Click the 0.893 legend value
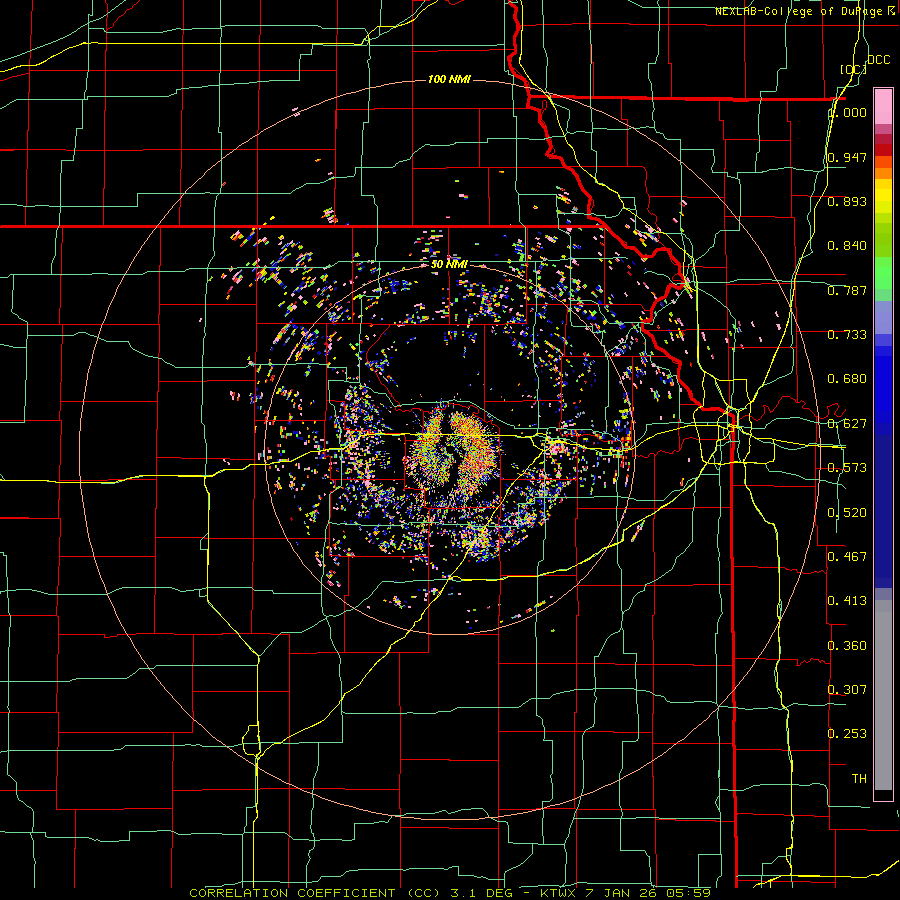This screenshot has height=900, width=900. click(x=847, y=201)
